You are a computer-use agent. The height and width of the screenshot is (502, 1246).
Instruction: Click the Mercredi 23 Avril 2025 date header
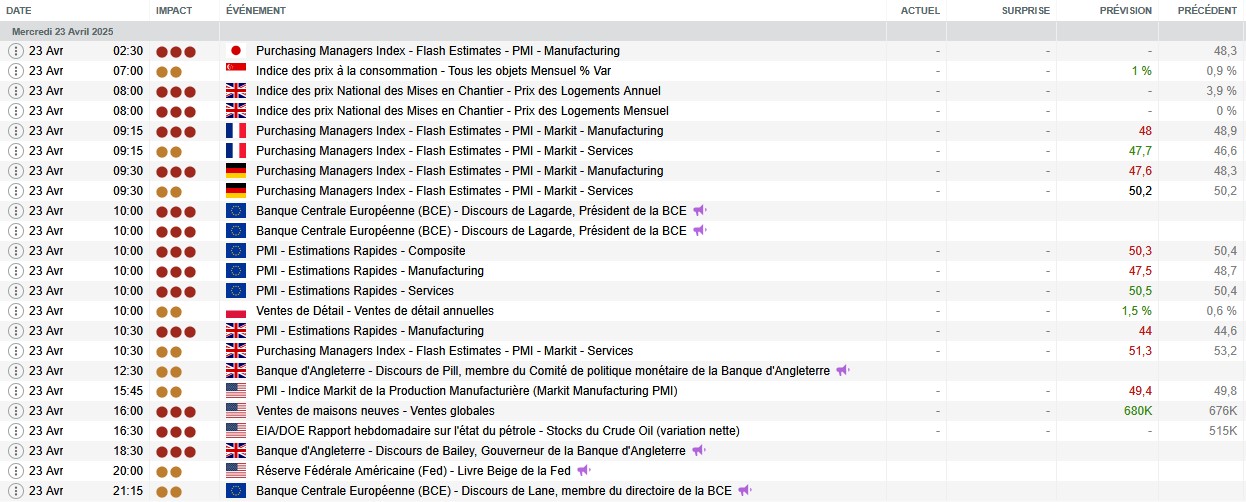click(62, 31)
